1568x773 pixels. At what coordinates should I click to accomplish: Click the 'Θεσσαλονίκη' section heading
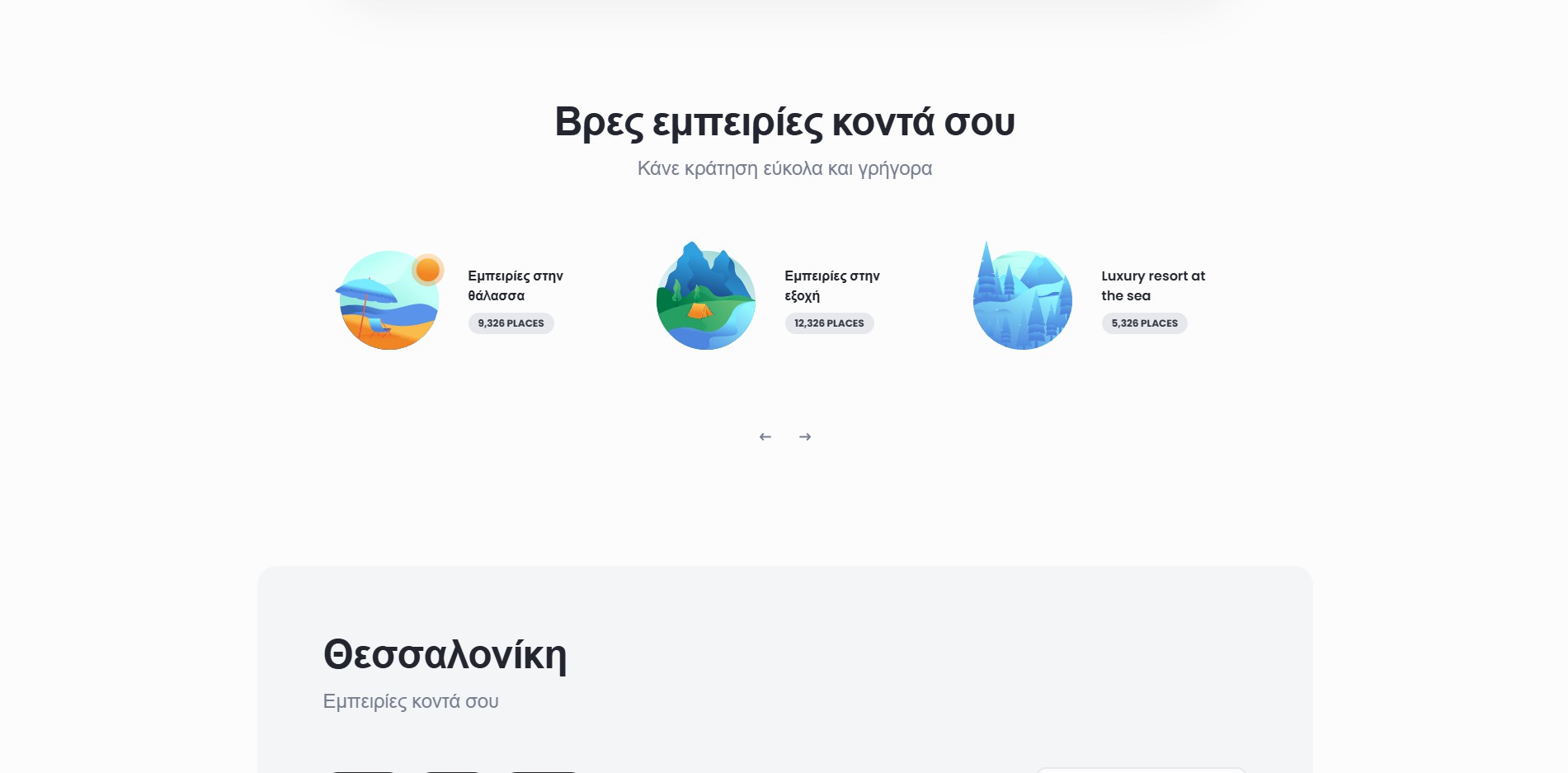click(445, 655)
